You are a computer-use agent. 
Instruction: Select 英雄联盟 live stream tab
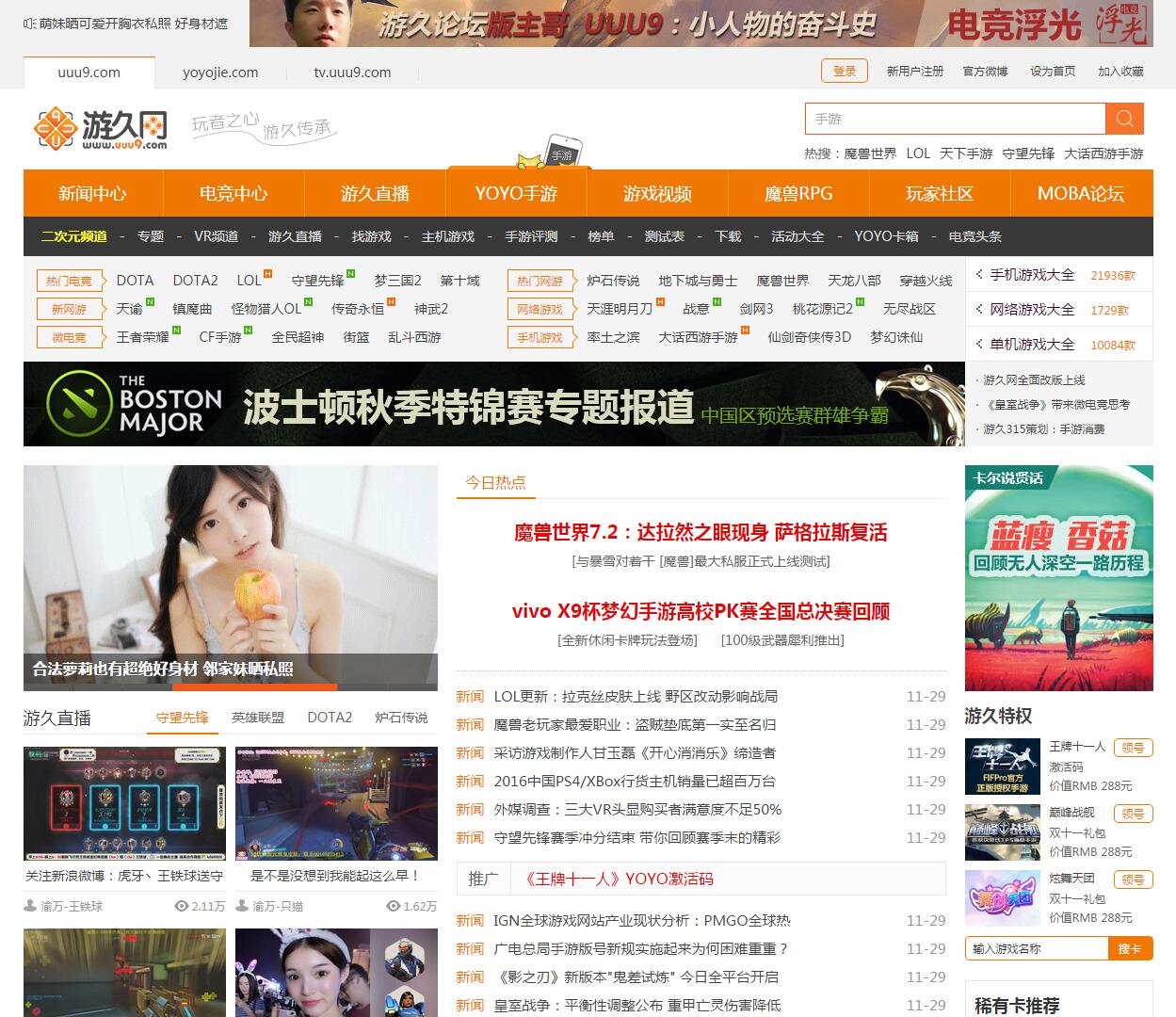click(x=258, y=718)
